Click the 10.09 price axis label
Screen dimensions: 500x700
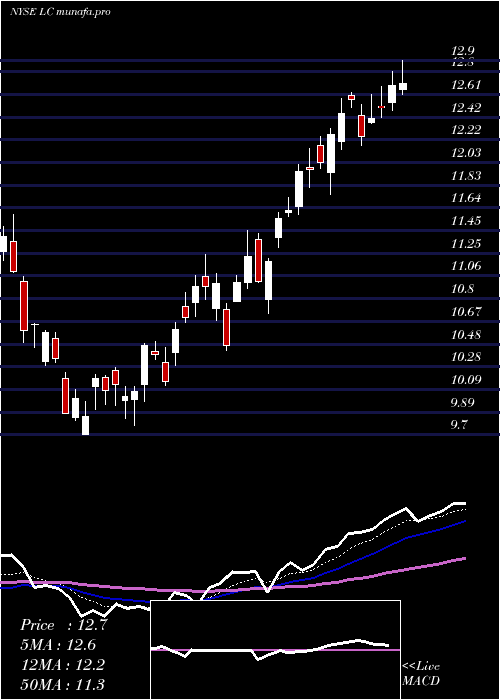[x=467, y=380]
